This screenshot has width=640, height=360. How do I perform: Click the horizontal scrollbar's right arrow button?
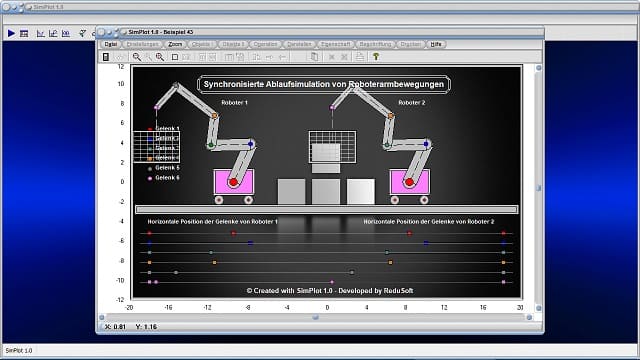529,317
